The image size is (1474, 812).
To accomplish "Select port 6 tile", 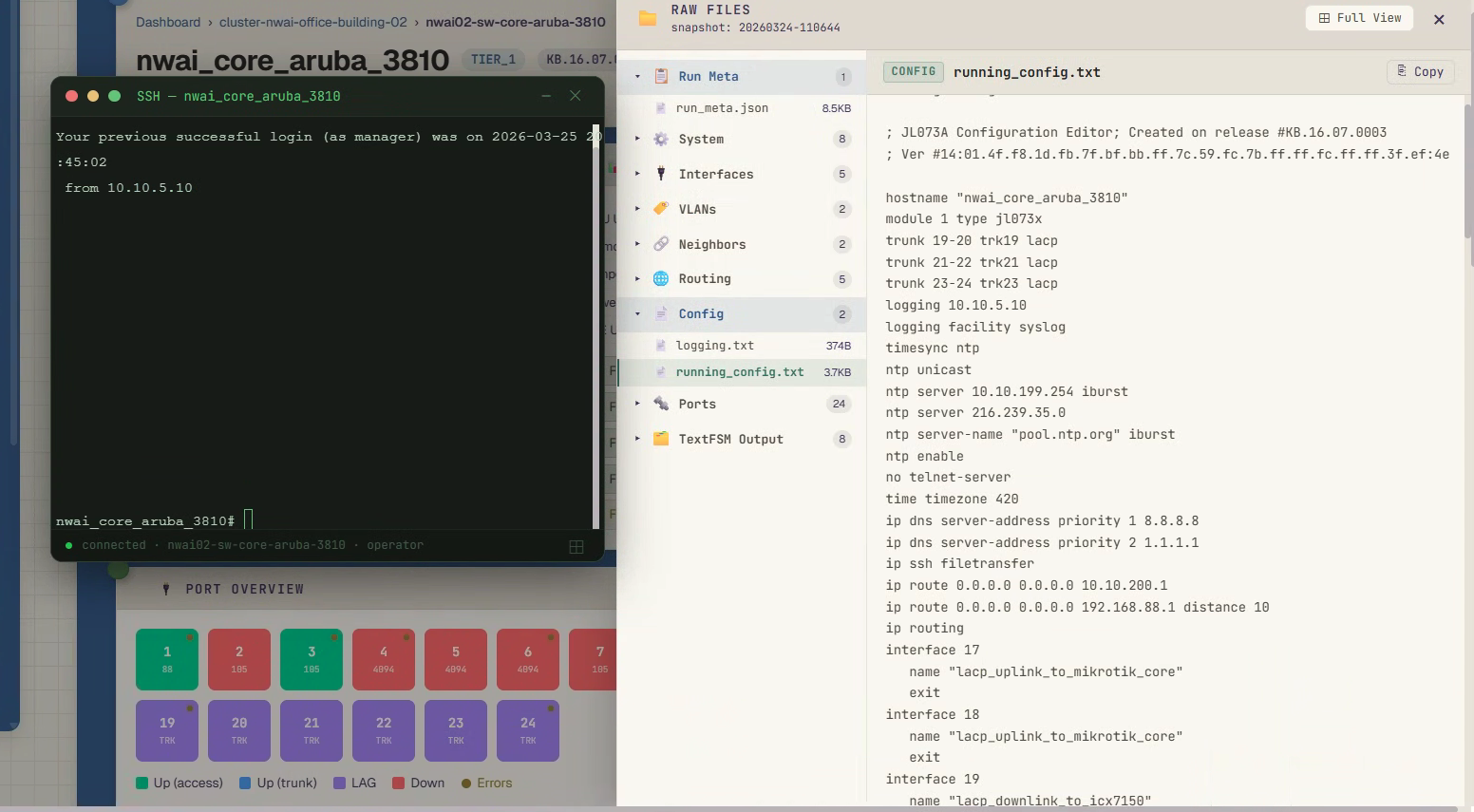I will click(x=528, y=659).
